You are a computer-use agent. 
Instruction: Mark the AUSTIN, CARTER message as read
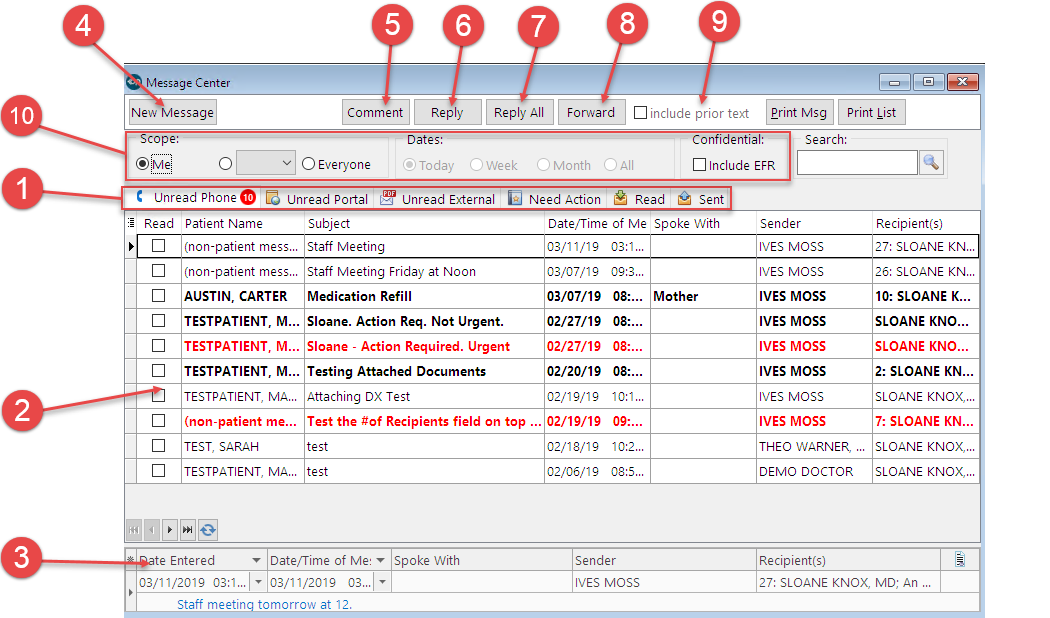158,296
